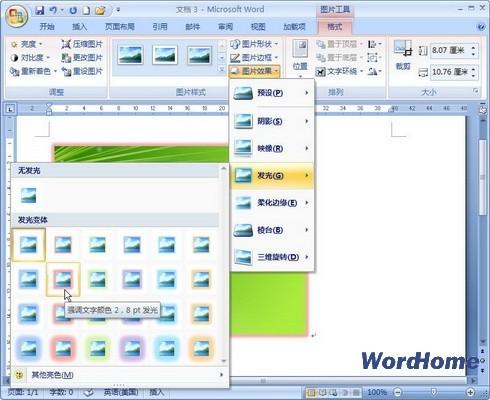This screenshot has height=400, width=490.
Task: Click the 裁剪 crop tool
Action: tap(403, 55)
